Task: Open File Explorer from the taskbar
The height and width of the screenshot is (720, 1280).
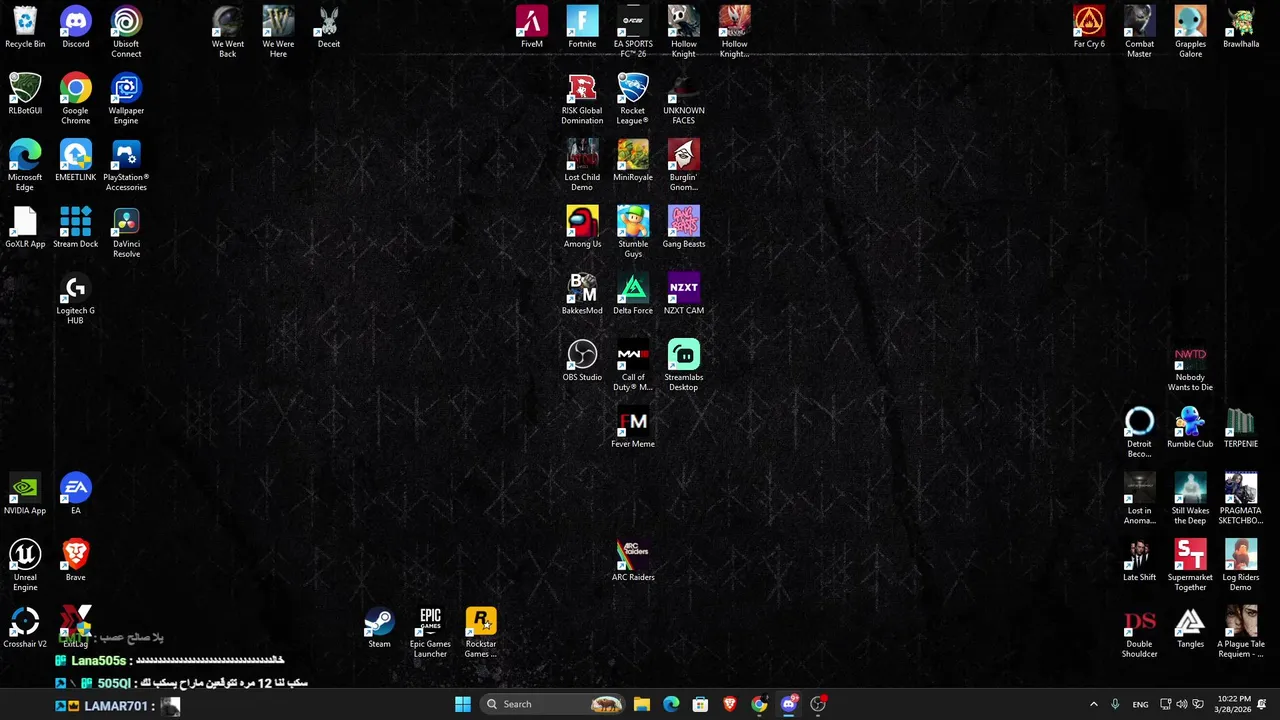Action: (x=642, y=704)
